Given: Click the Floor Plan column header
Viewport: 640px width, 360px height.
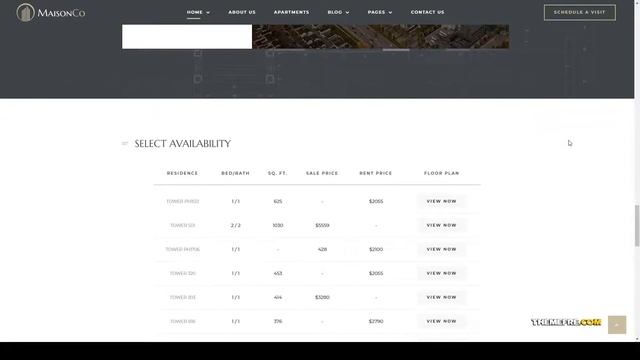Looking at the screenshot, I should coord(441,173).
